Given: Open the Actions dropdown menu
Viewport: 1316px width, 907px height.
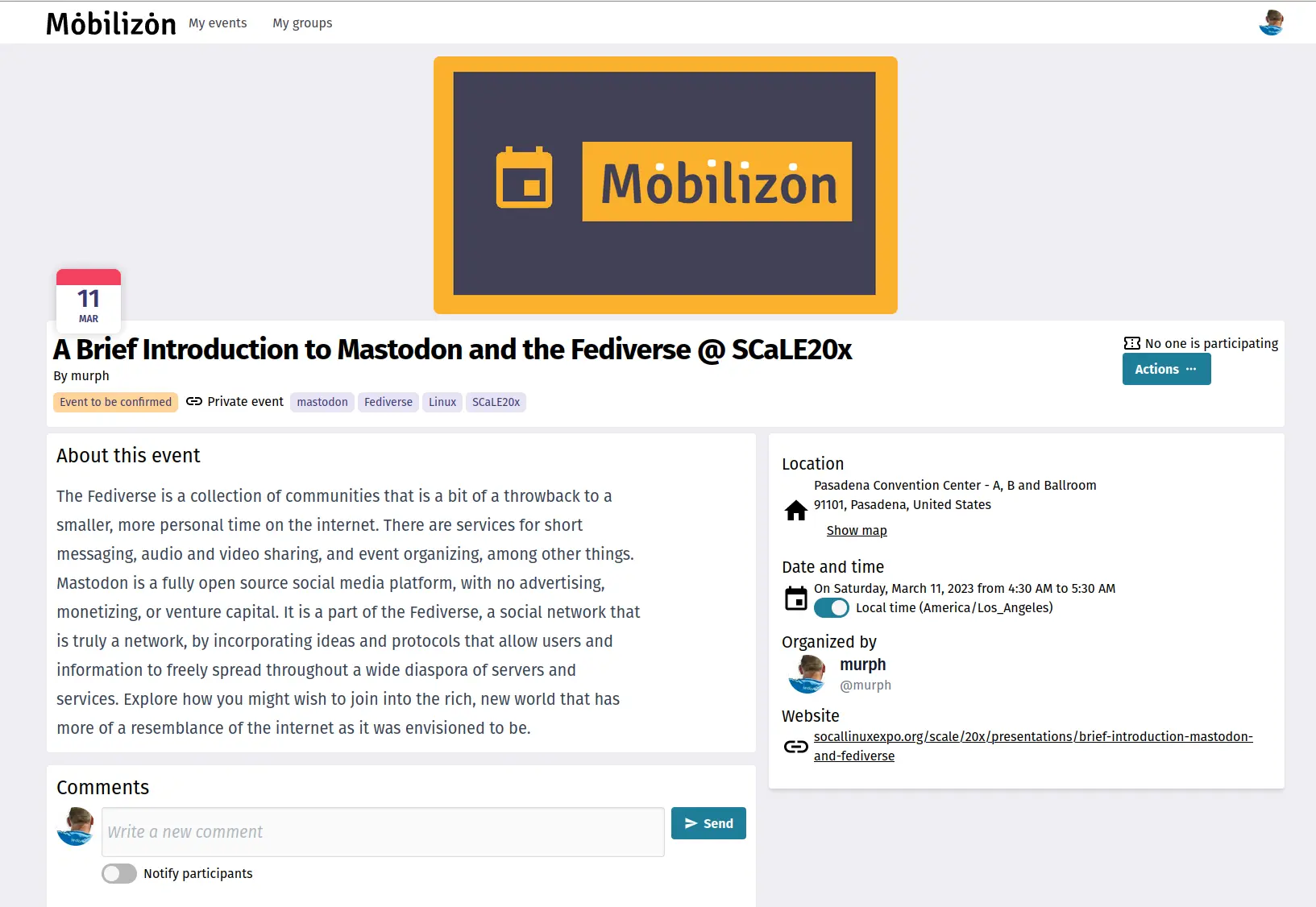Looking at the screenshot, I should (1166, 369).
